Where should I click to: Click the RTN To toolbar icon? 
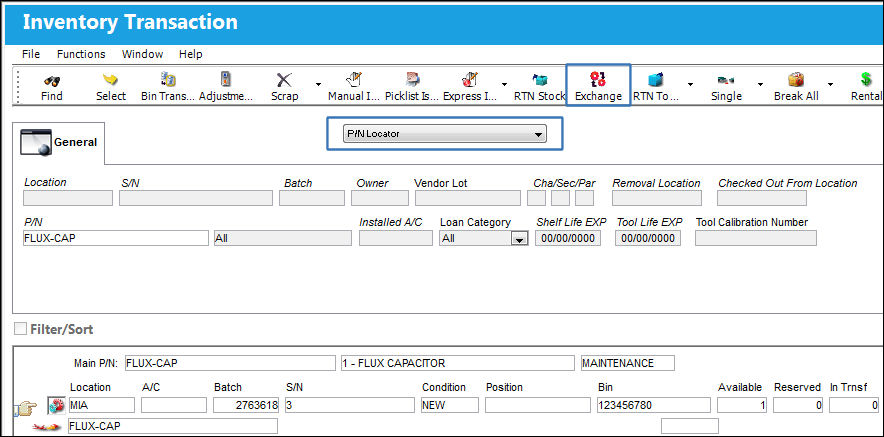[656, 80]
